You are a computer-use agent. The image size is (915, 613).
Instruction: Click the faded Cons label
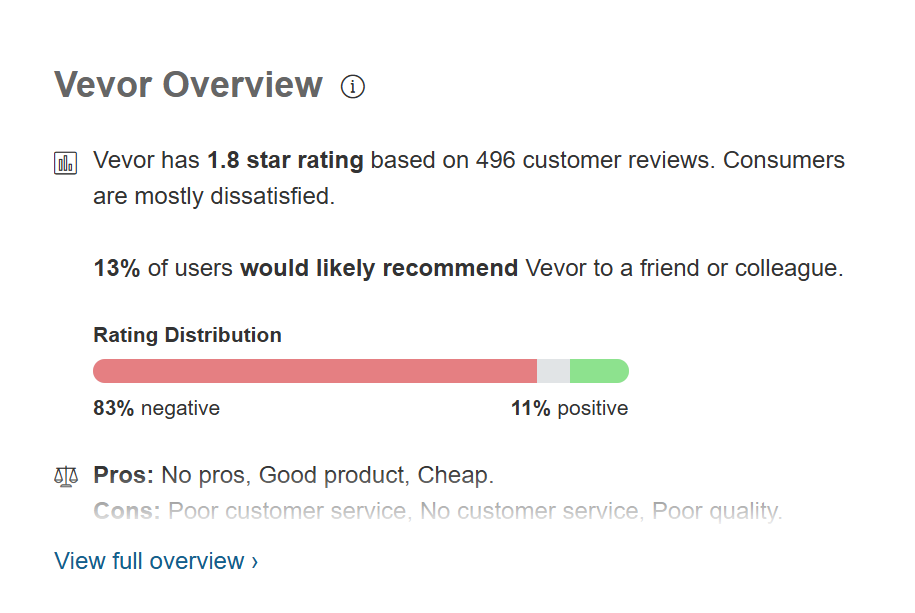[127, 512]
